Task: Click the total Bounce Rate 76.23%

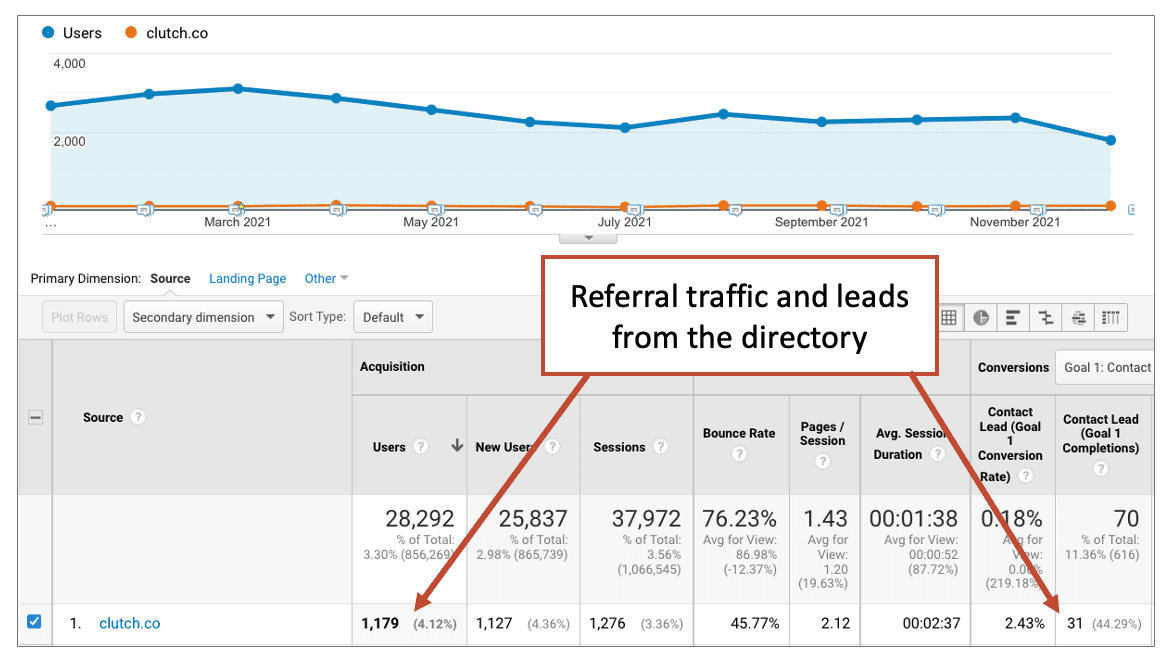Action: [x=739, y=518]
